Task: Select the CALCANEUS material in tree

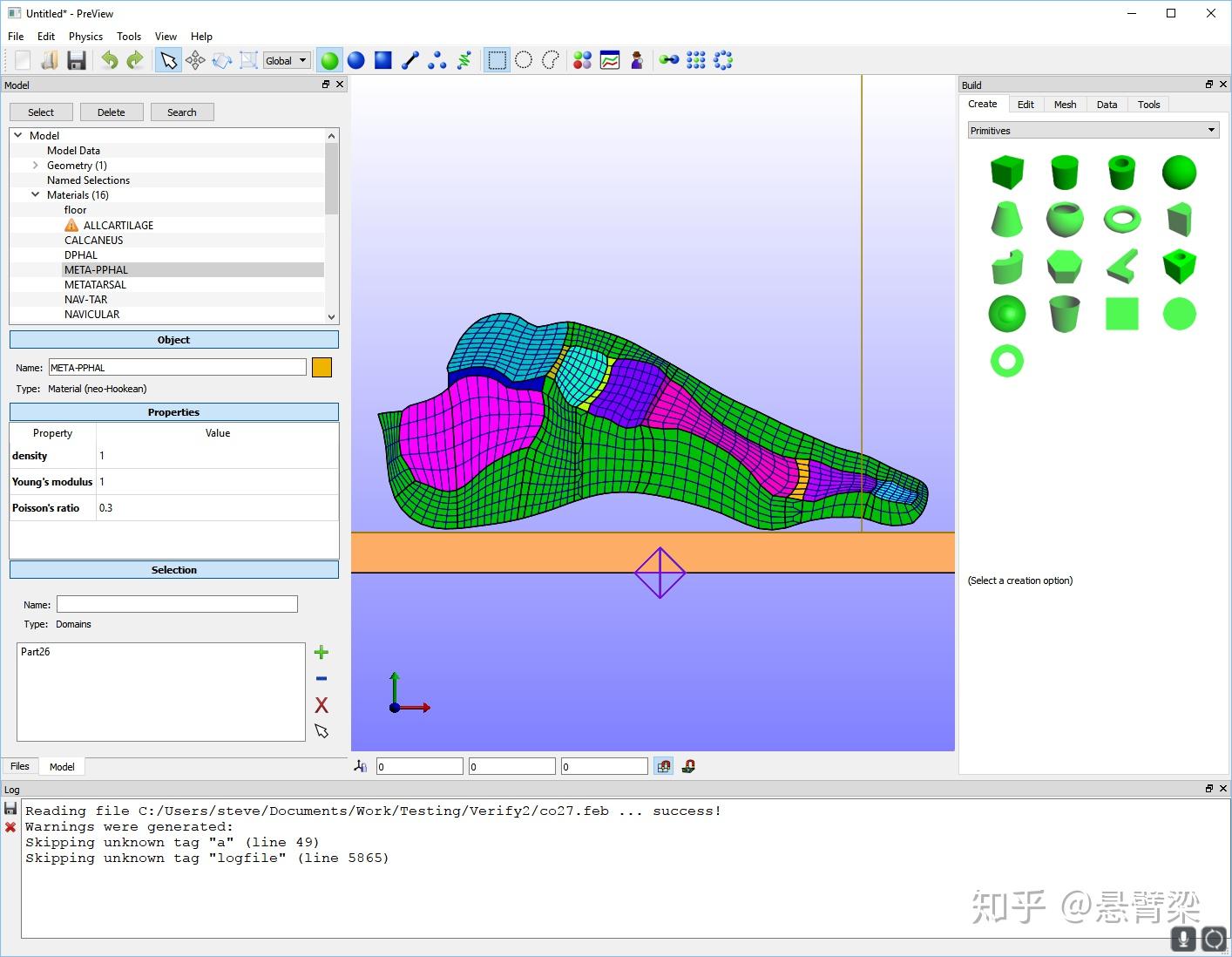Action: point(94,241)
